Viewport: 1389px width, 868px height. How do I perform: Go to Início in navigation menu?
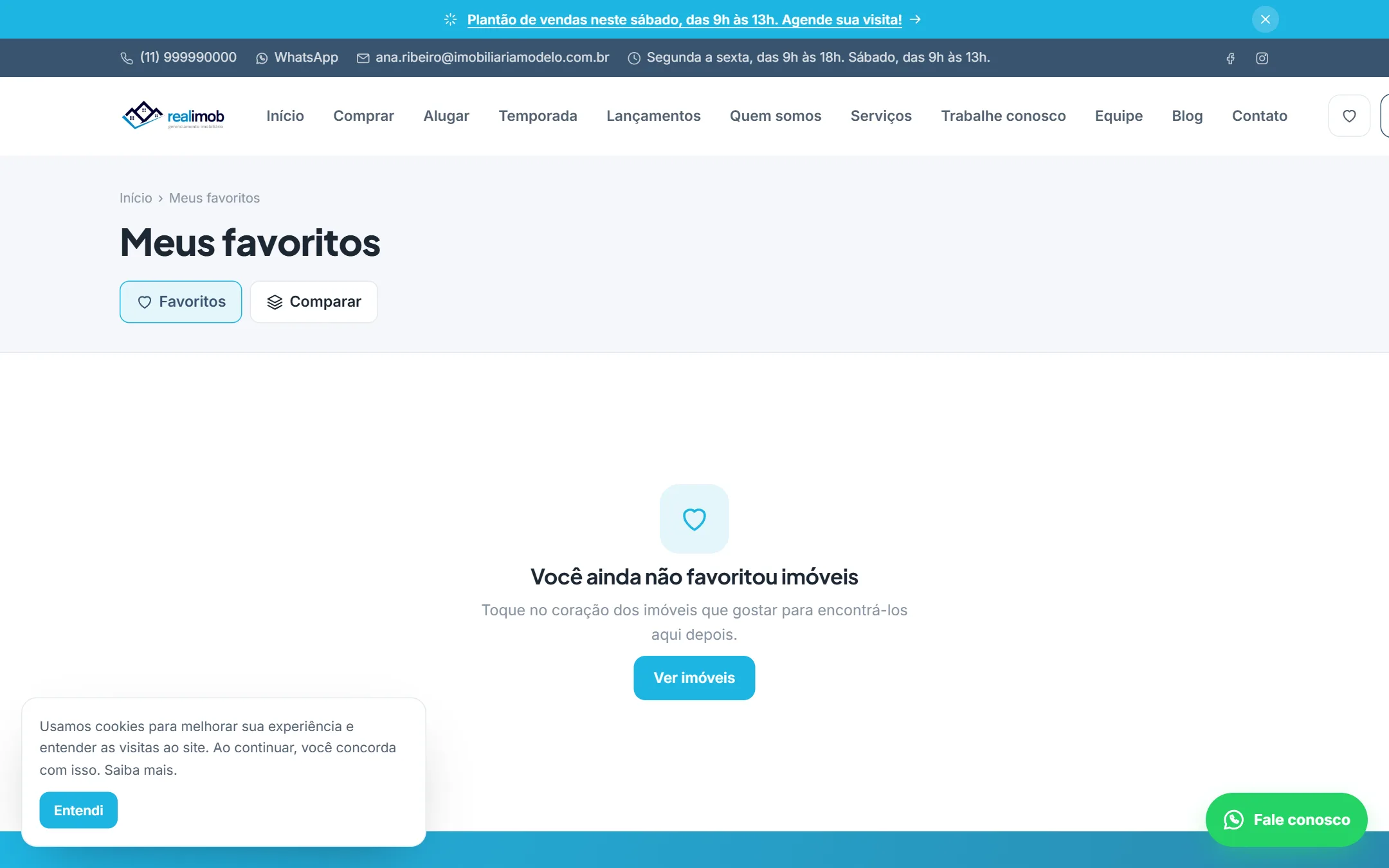[285, 116]
